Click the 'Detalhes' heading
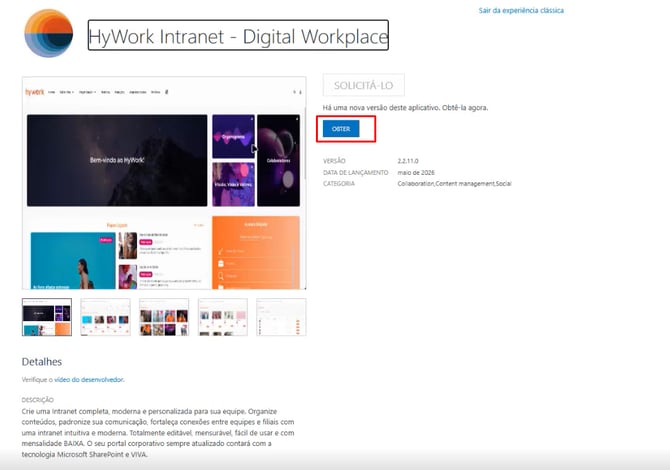Screen dimensions: 670x470 pyautogui.click(x=42, y=361)
